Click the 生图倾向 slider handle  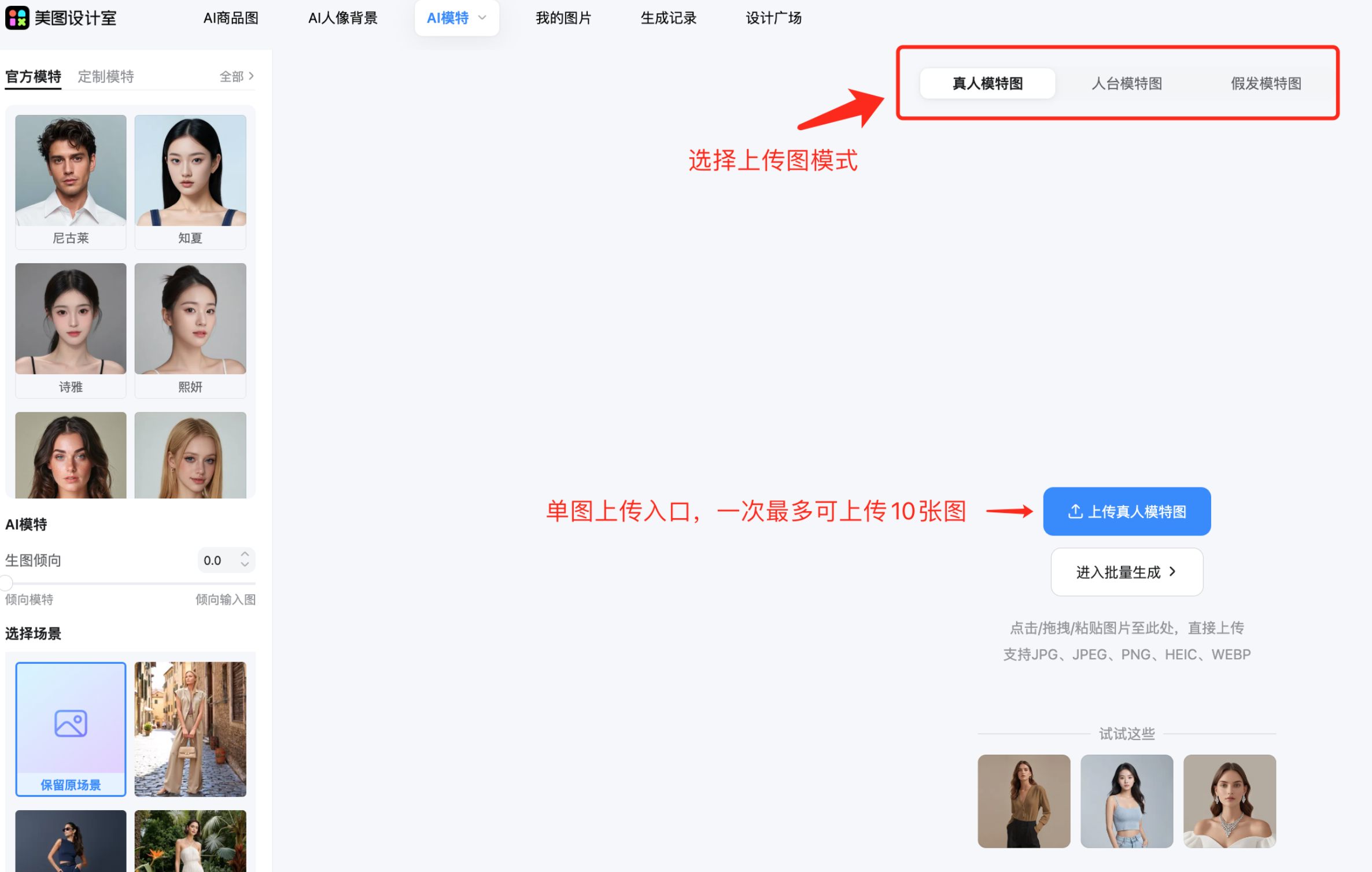pos(6,583)
